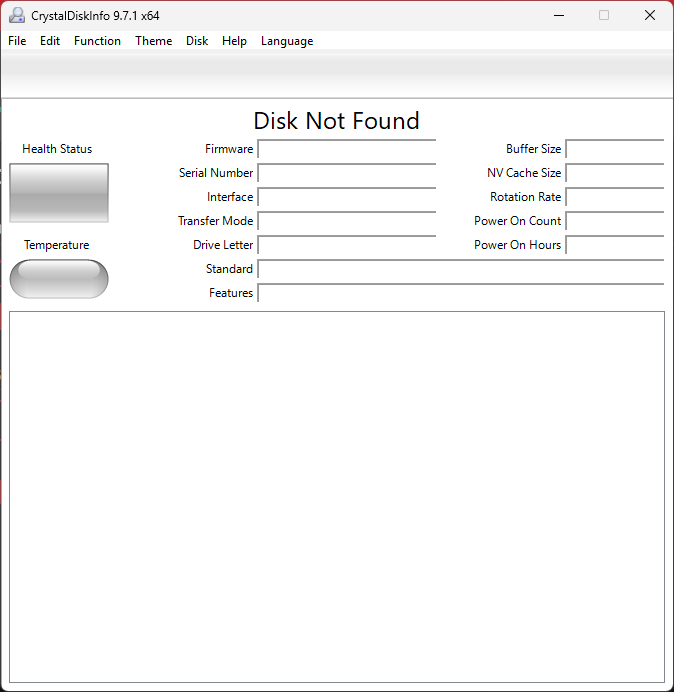Click the Temperature indicator pill

coord(59,279)
